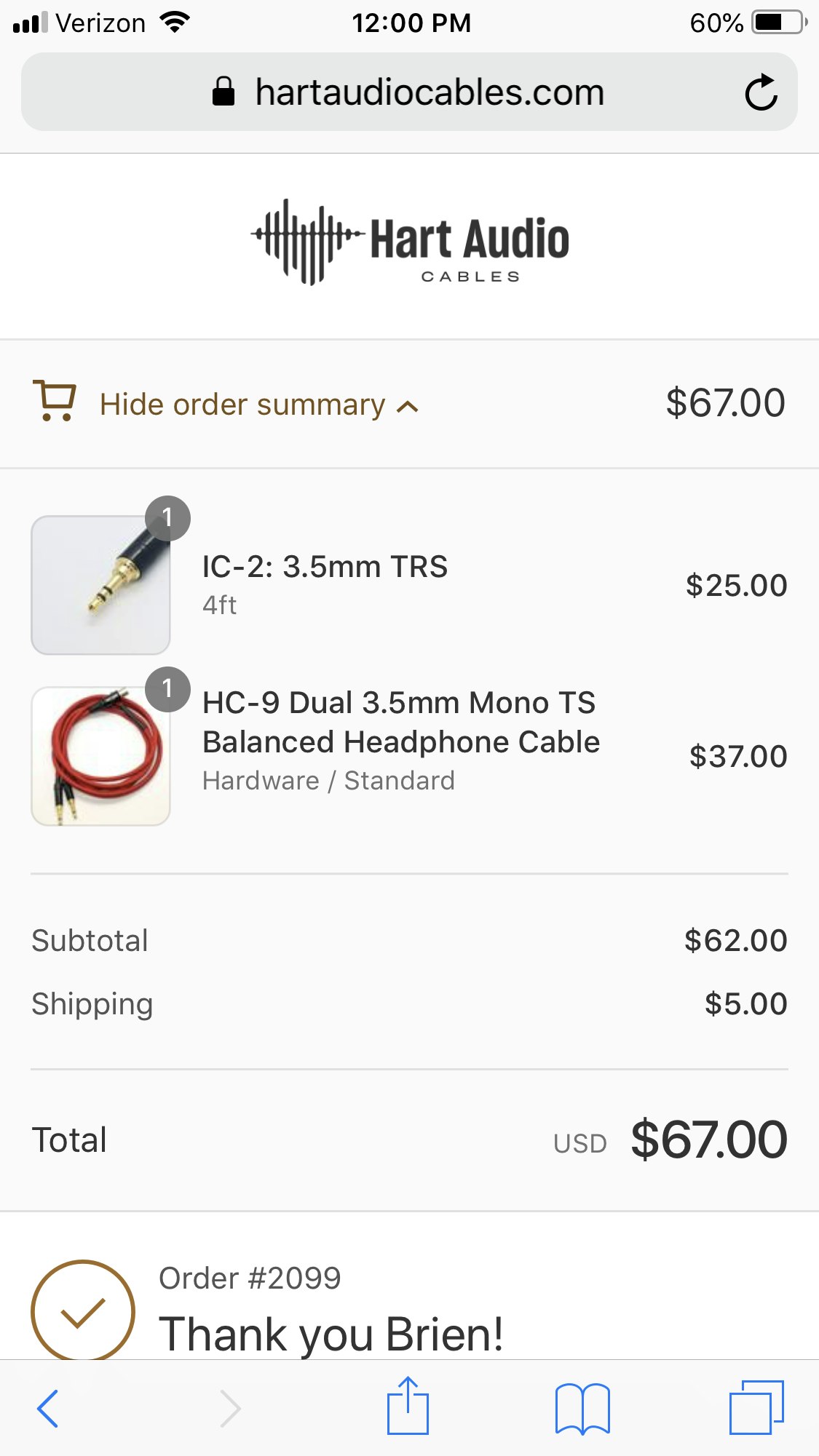Tap the padlock icon in address bar
Image resolution: width=819 pixels, height=1456 pixels.
pos(223,92)
